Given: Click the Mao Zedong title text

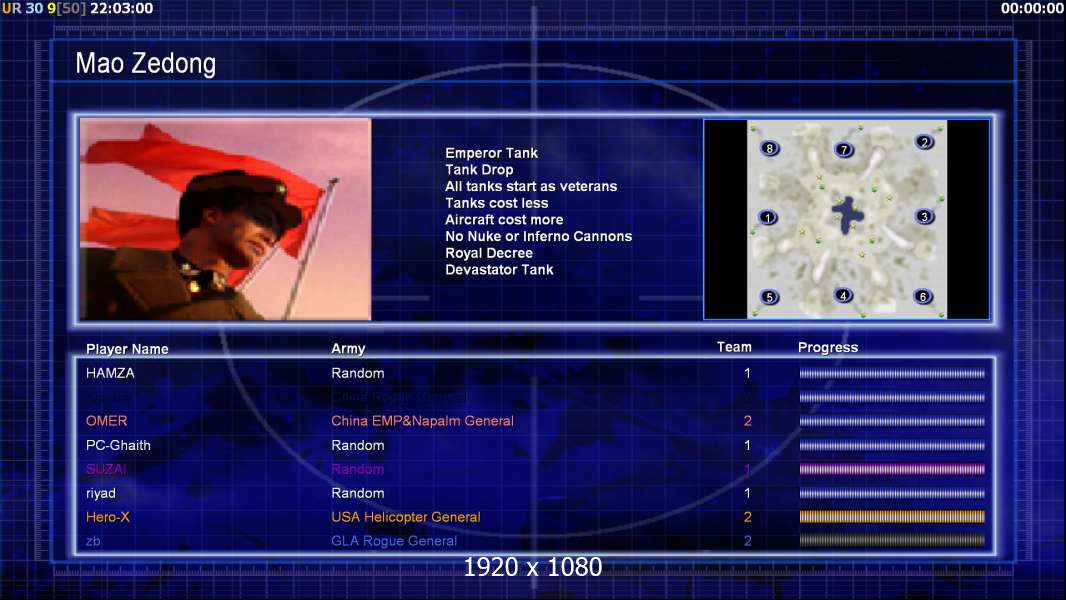Looking at the screenshot, I should (x=145, y=63).
